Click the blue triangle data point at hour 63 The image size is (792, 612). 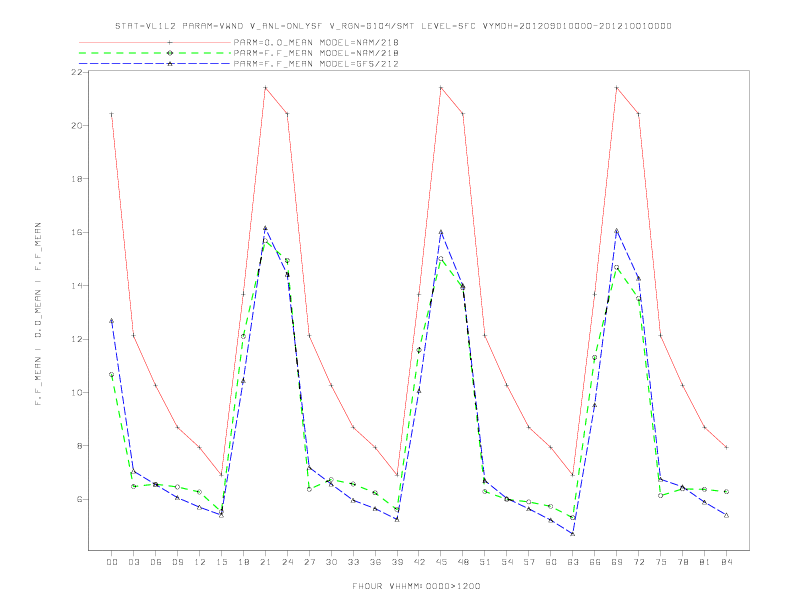(573, 533)
